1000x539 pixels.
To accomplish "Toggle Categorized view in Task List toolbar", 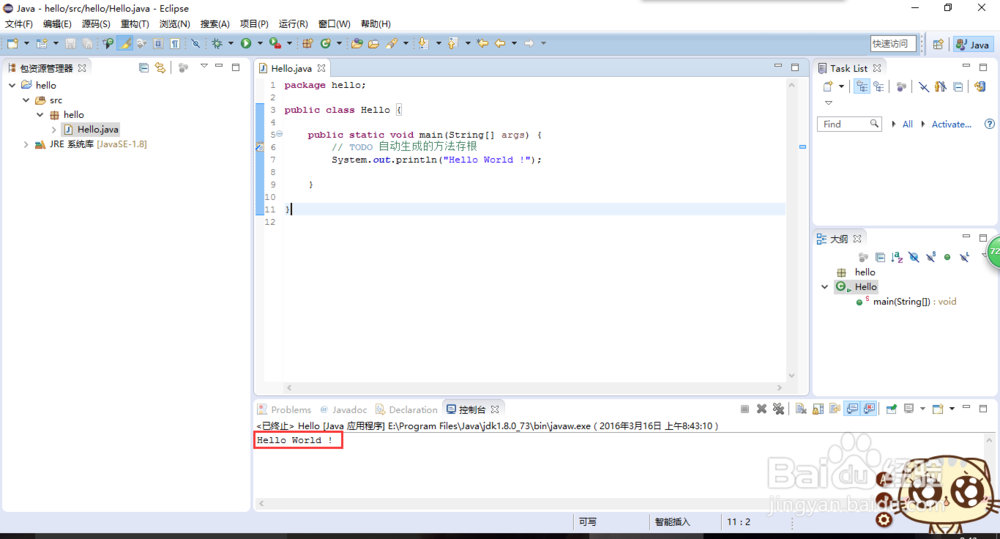I will pos(862,87).
